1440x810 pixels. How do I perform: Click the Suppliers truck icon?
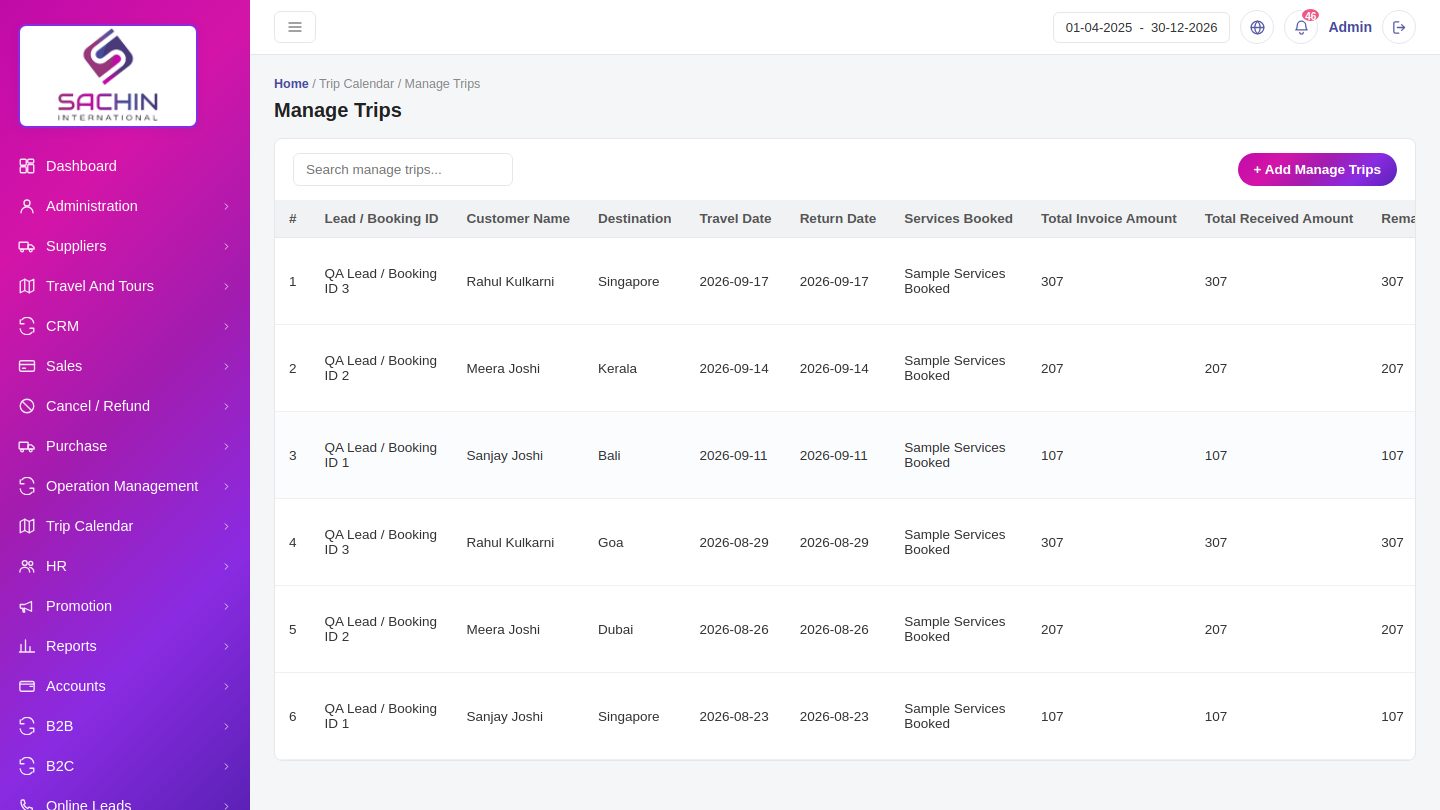click(x=27, y=246)
